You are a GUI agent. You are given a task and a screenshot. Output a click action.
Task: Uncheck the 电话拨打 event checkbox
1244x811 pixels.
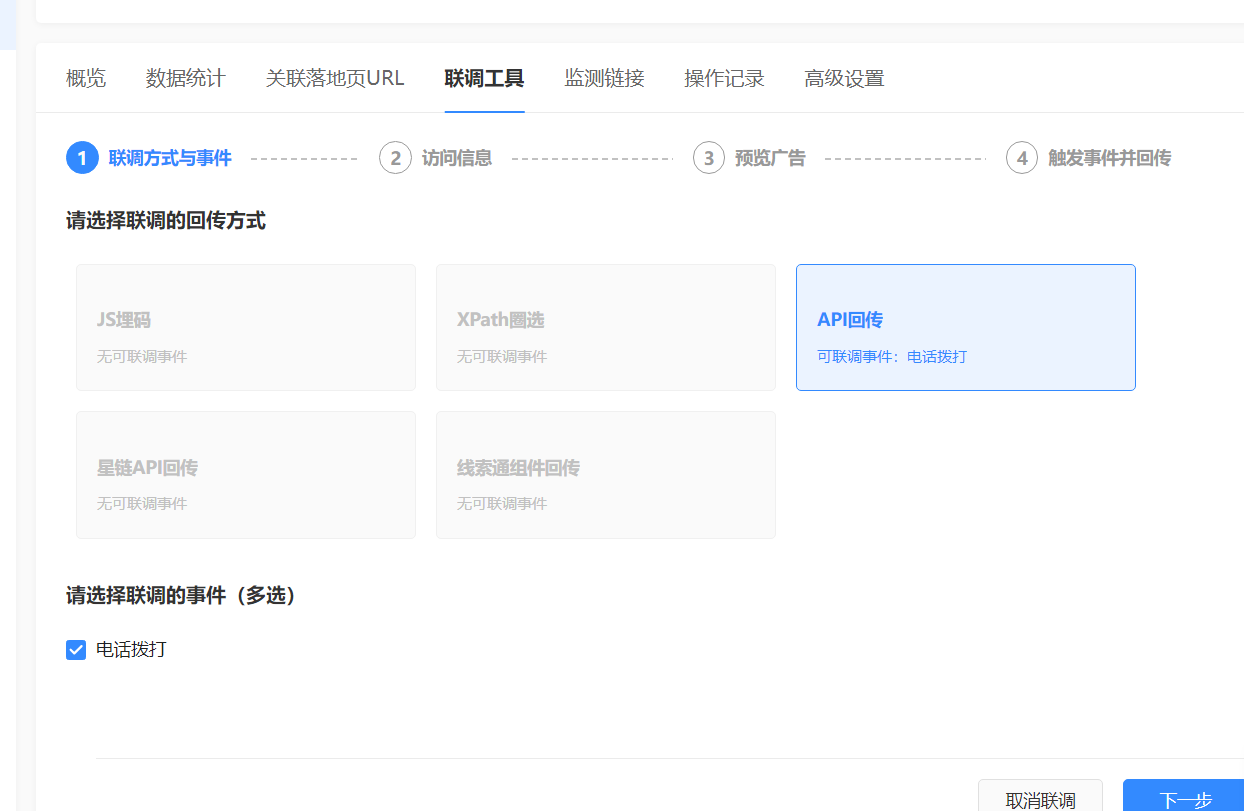pyautogui.click(x=76, y=650)
